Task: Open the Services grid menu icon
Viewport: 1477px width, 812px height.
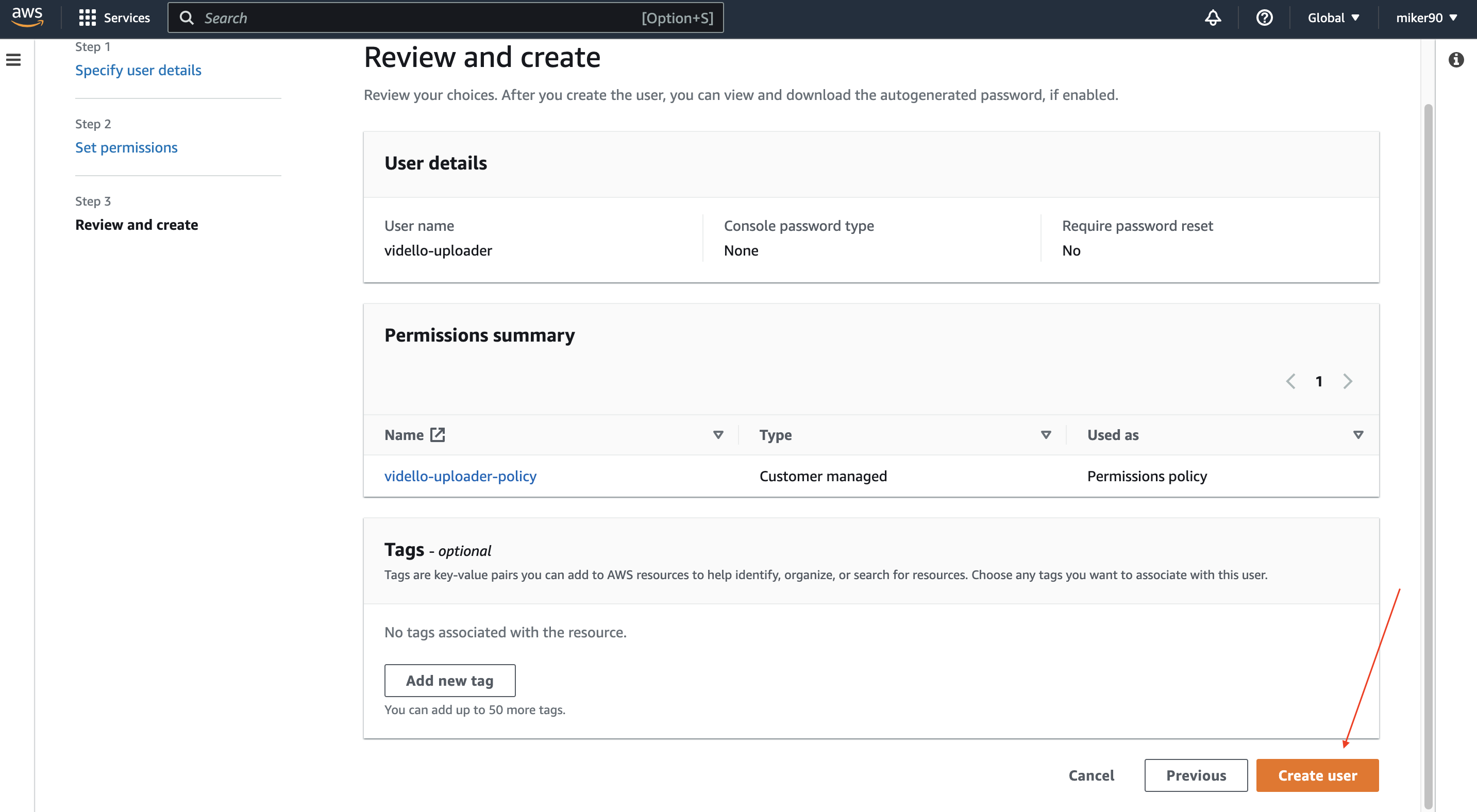Action: tap(87, 18)
